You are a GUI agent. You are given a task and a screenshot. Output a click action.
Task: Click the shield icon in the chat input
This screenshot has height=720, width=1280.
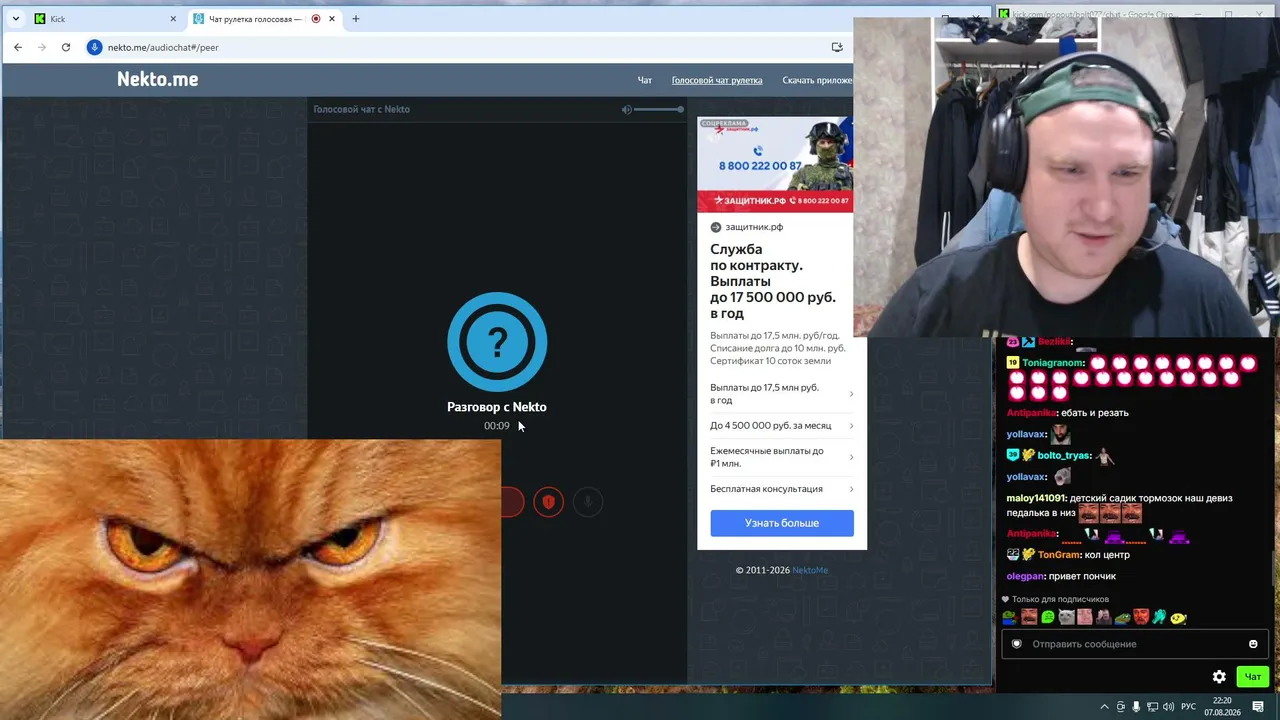1017,644
